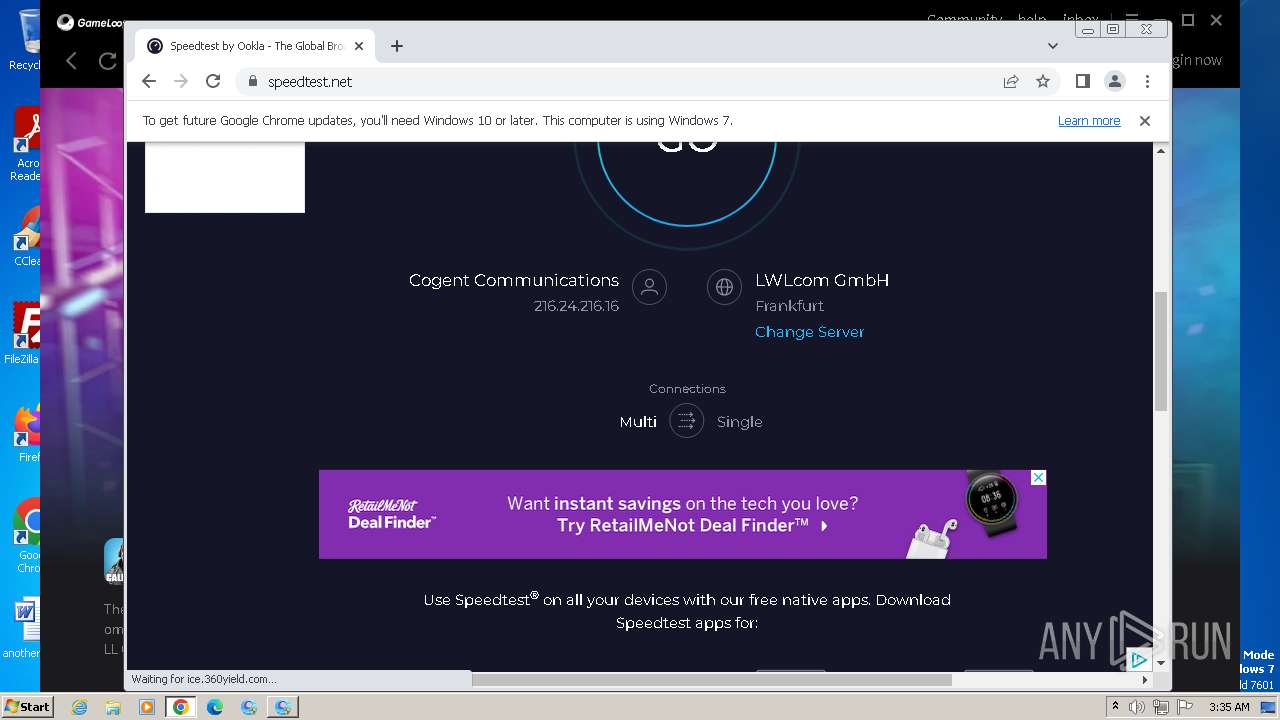Open GameLoop's hamburger menu

click(x=1132, y=19)
